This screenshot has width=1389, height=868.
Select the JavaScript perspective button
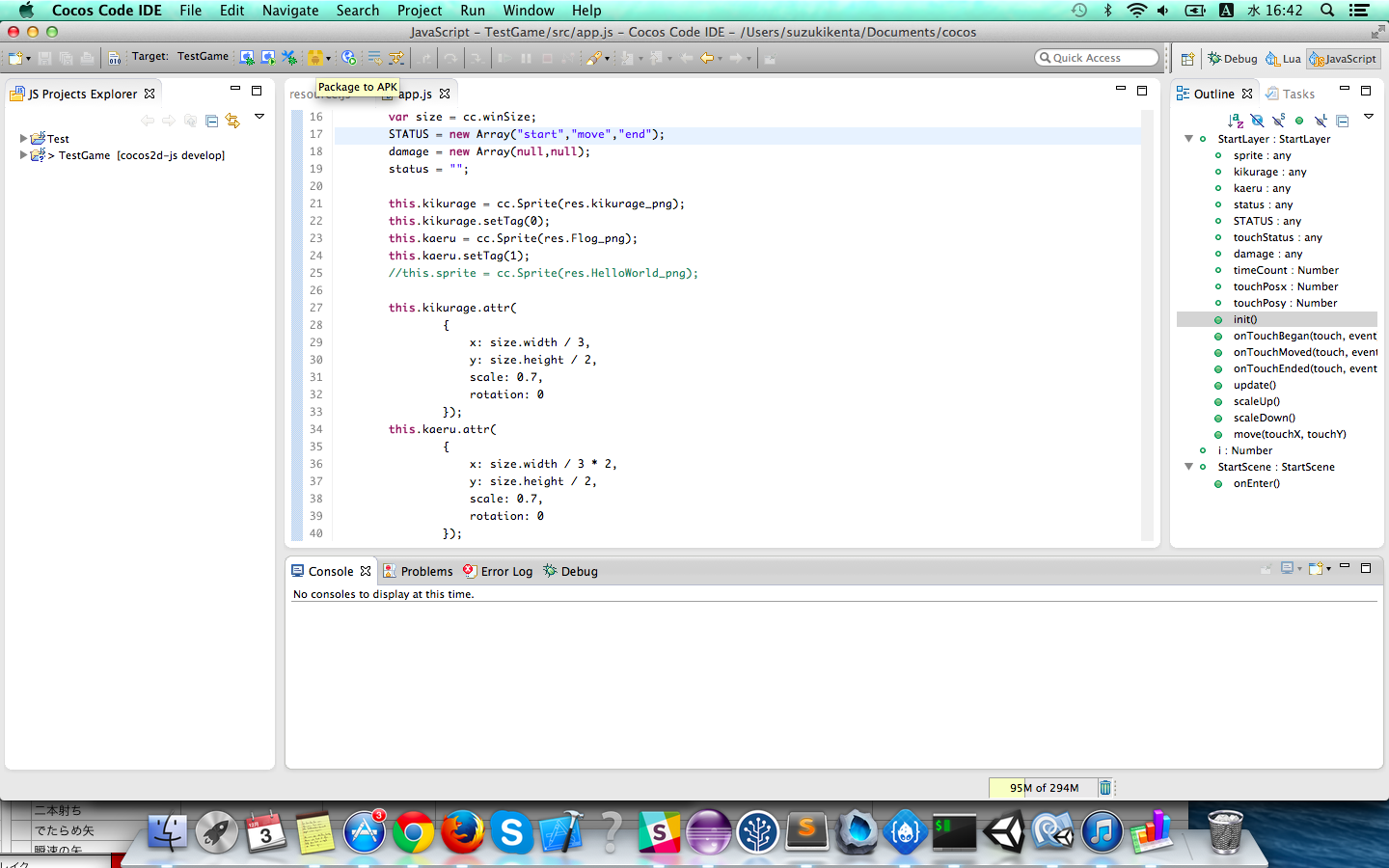(1344, 59)
